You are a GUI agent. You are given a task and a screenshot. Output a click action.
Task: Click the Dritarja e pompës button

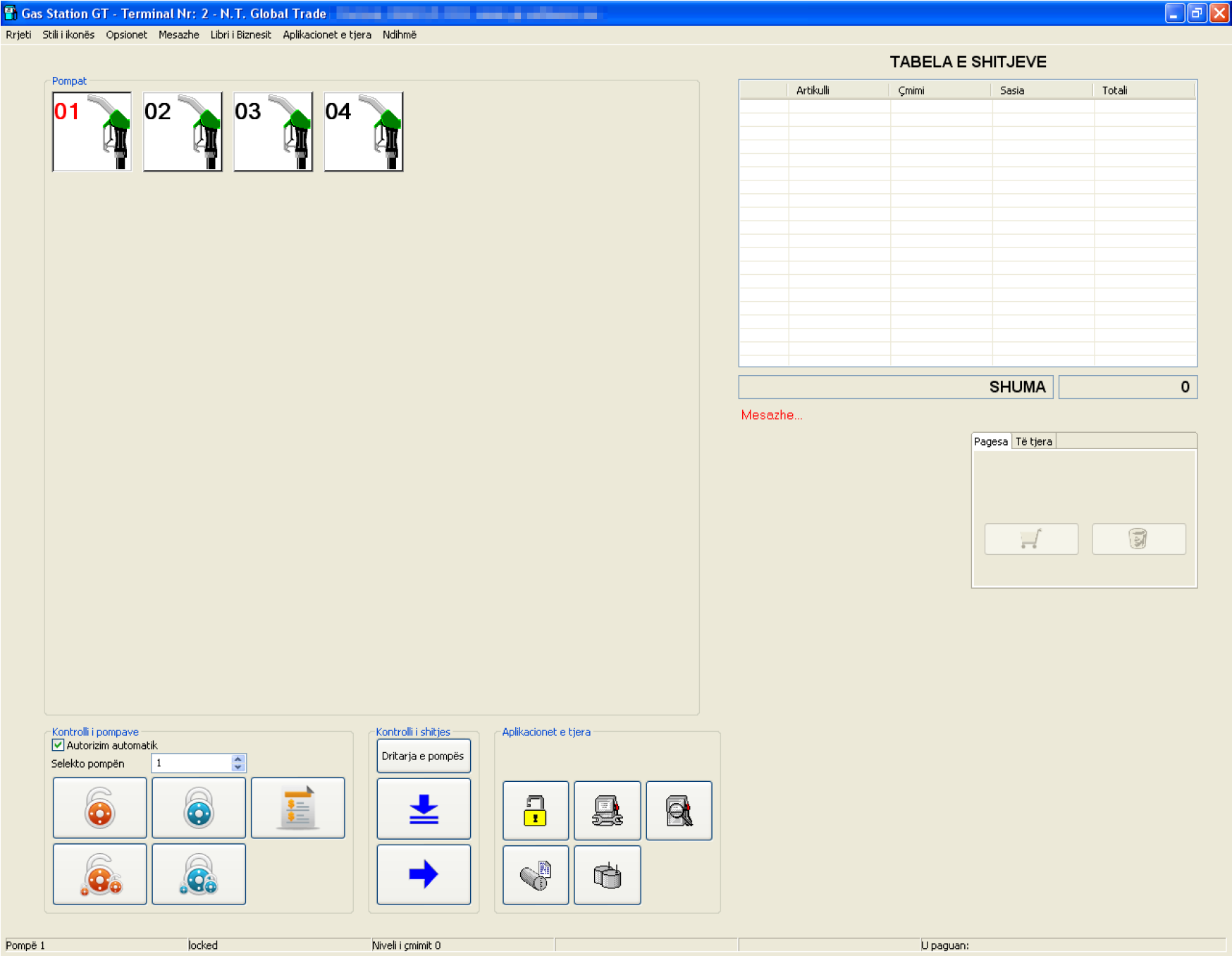[x=423, y=756]
